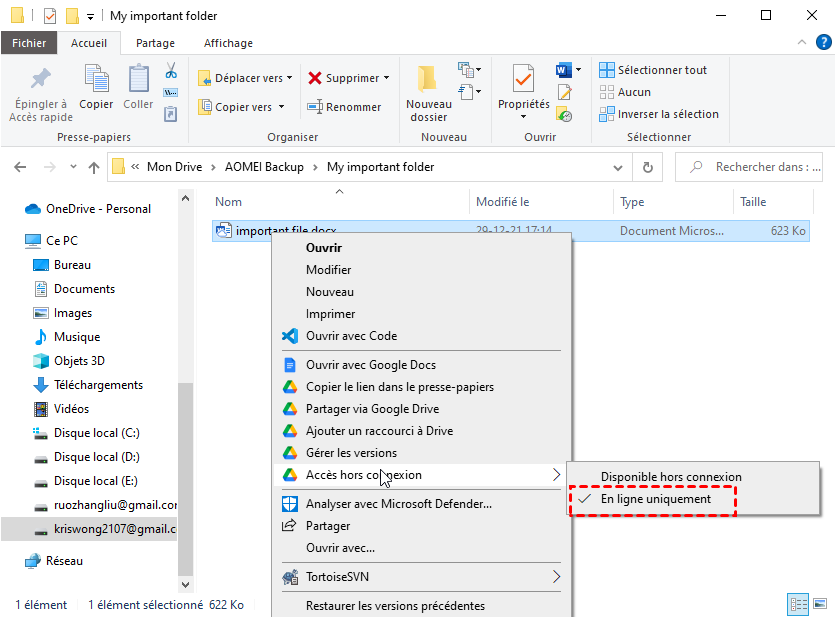Click the sidebar scrollbar down arrow

pyautogui.click(x=185, y=584)
